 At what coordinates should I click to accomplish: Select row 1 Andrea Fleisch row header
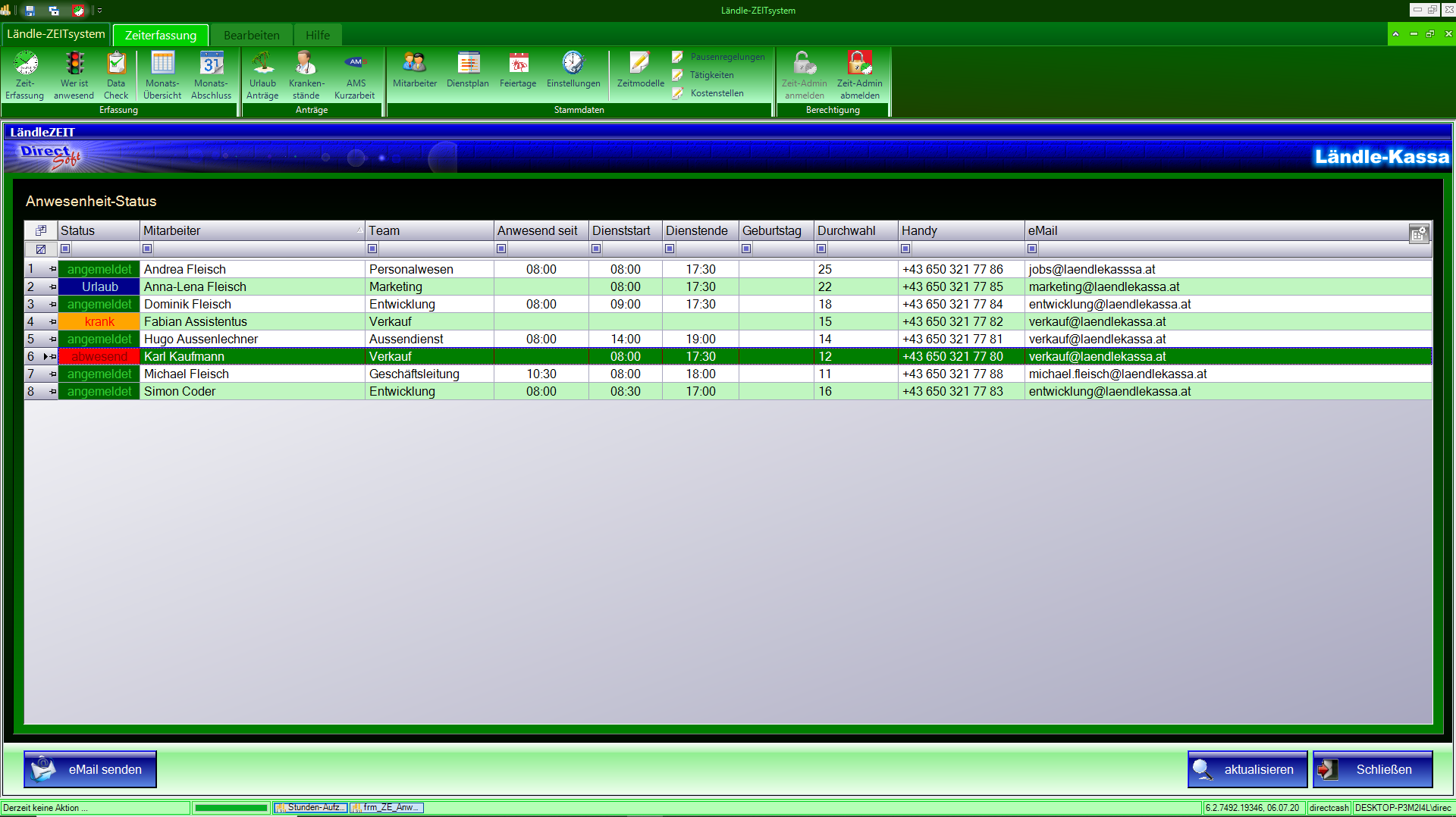pos(41,269)
